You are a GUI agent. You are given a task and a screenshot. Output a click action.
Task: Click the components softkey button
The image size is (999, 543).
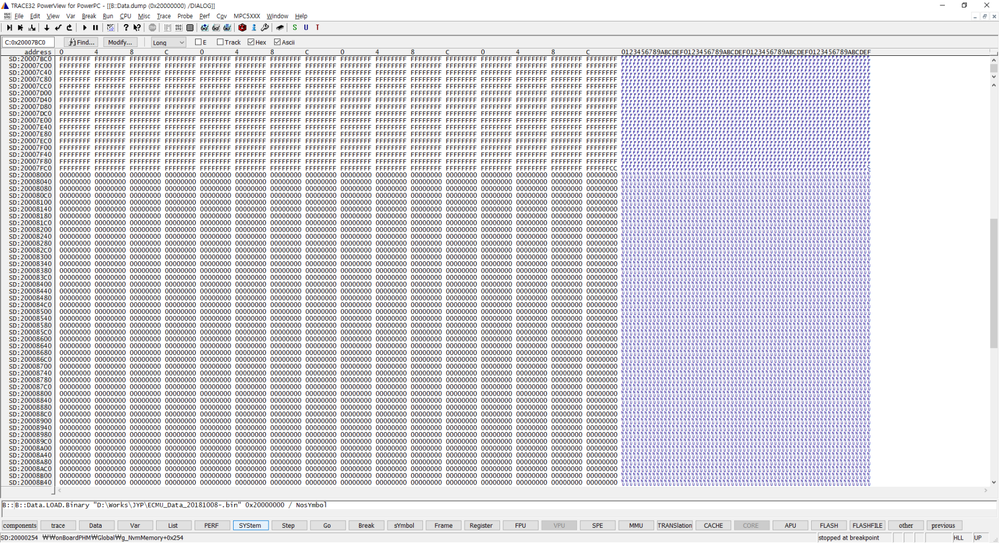(20, 525)
